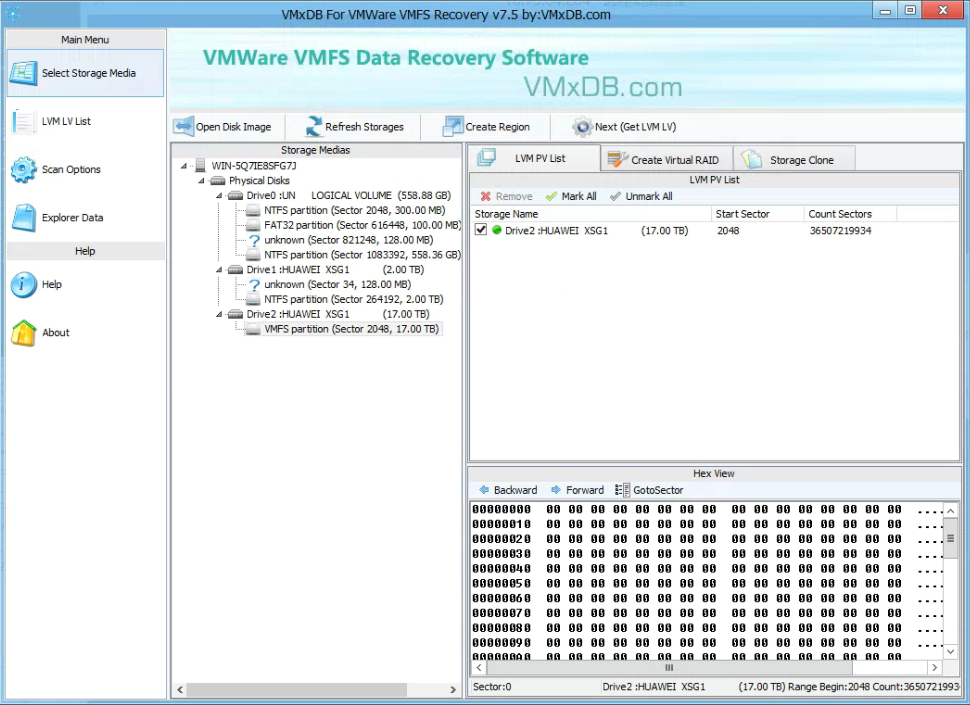
Task: Open the Explorer Data menu entry
Action: coord(85,218)
